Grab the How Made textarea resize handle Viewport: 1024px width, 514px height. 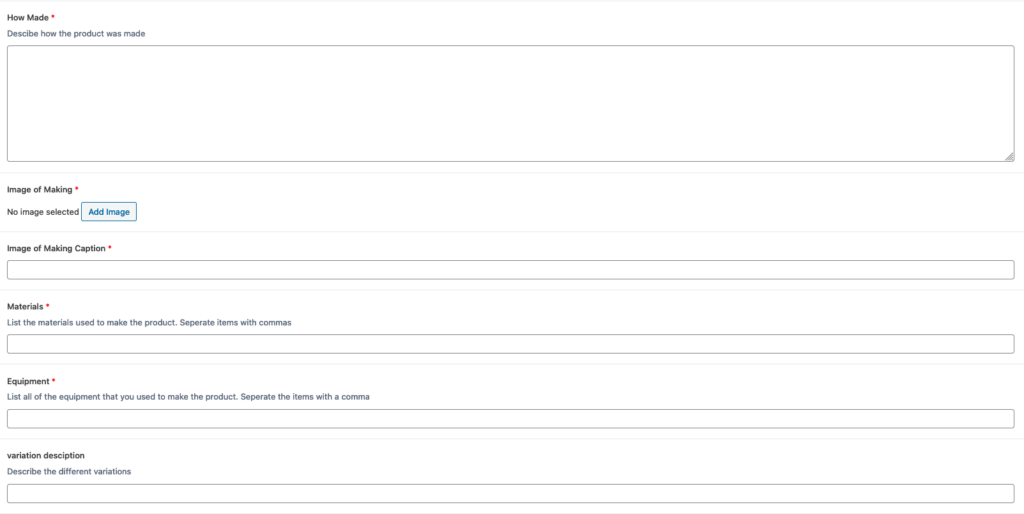(x=1009, y=156)
